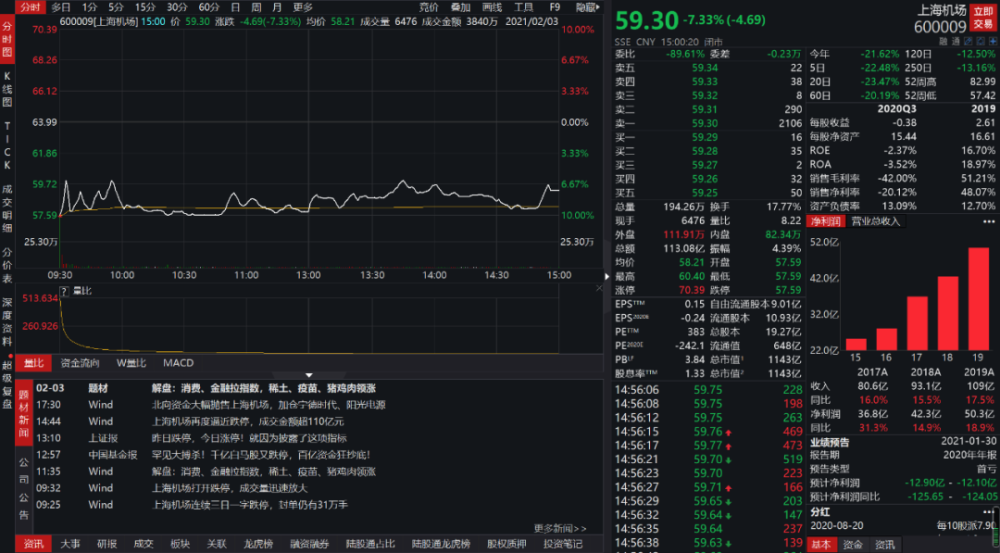Viewport: 1000px width, 553px height.
Task: Switch chart to 月 monthly period
Action: (x=277, y=8)
